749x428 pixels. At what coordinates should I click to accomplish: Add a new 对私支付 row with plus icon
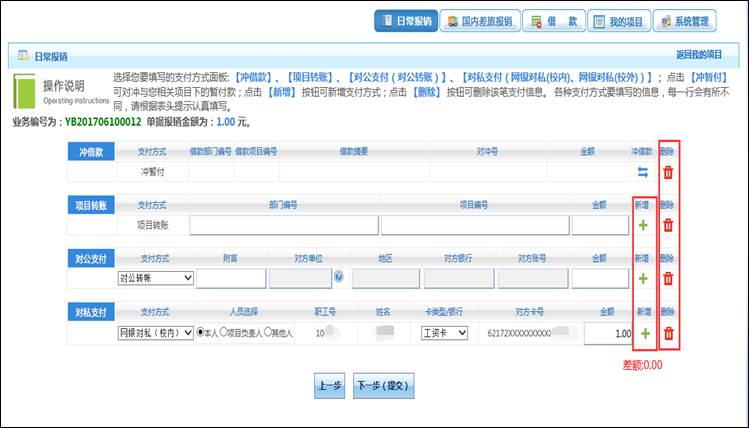tap(642, 332)
